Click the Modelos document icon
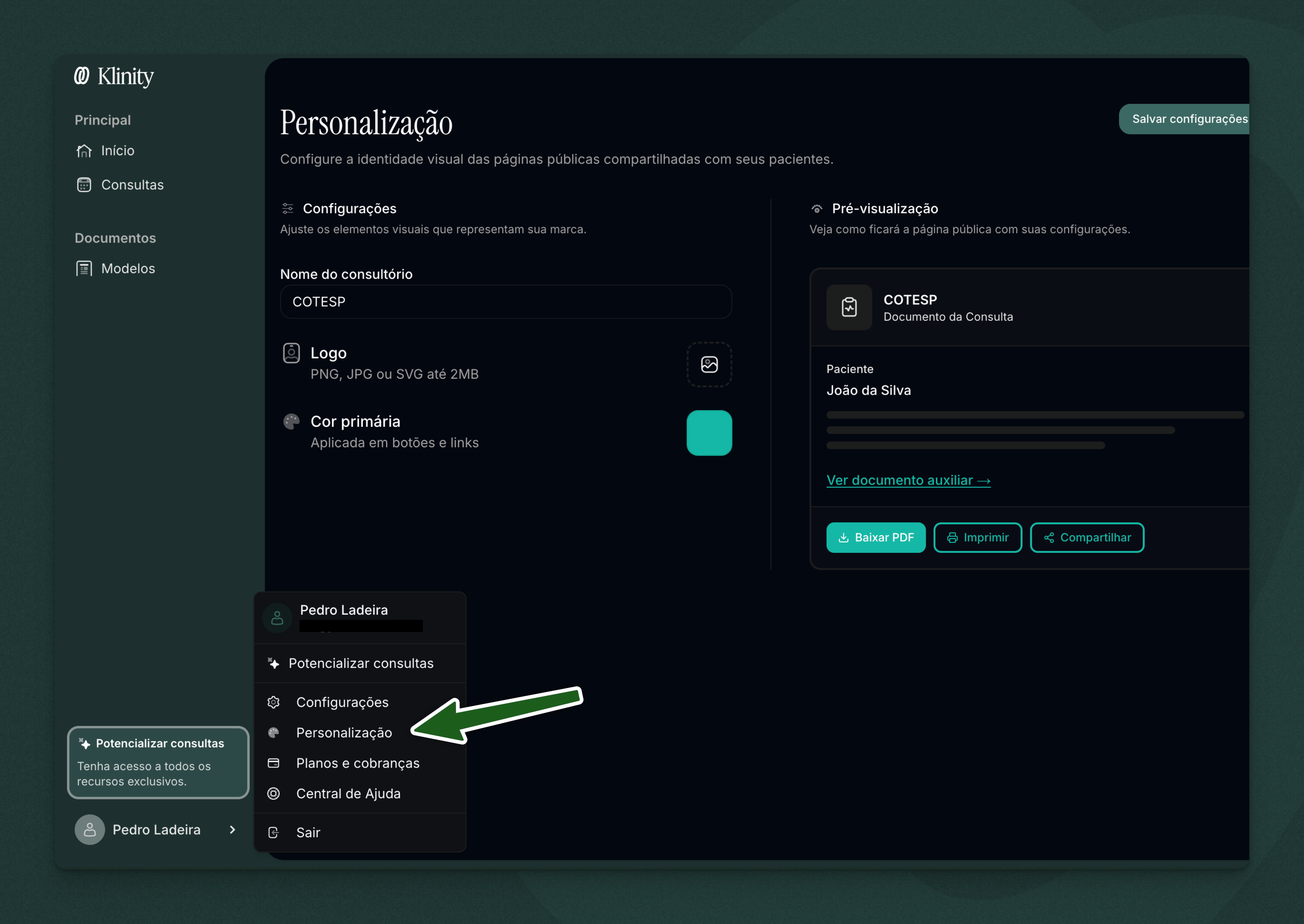1304x924 pixels. point(84,268)
